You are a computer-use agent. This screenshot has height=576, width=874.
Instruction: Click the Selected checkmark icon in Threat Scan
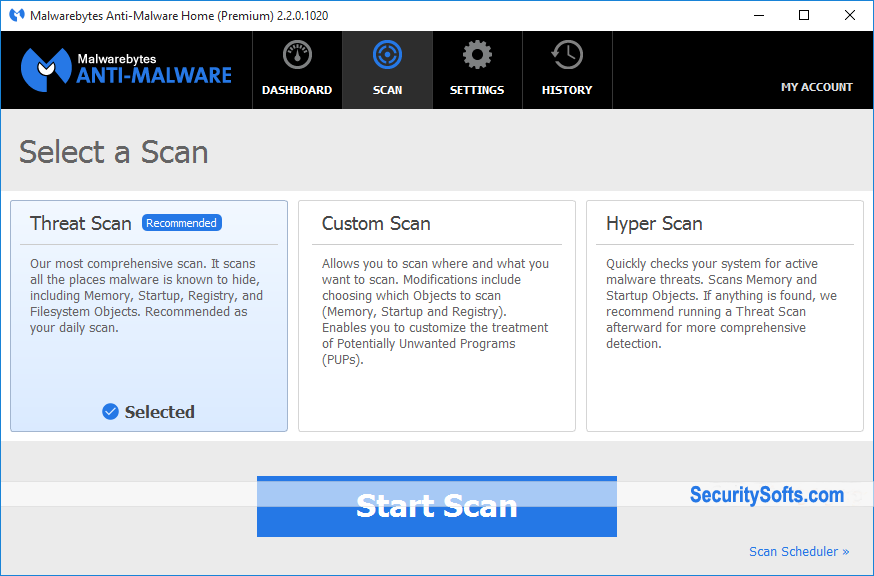point(110,412)
